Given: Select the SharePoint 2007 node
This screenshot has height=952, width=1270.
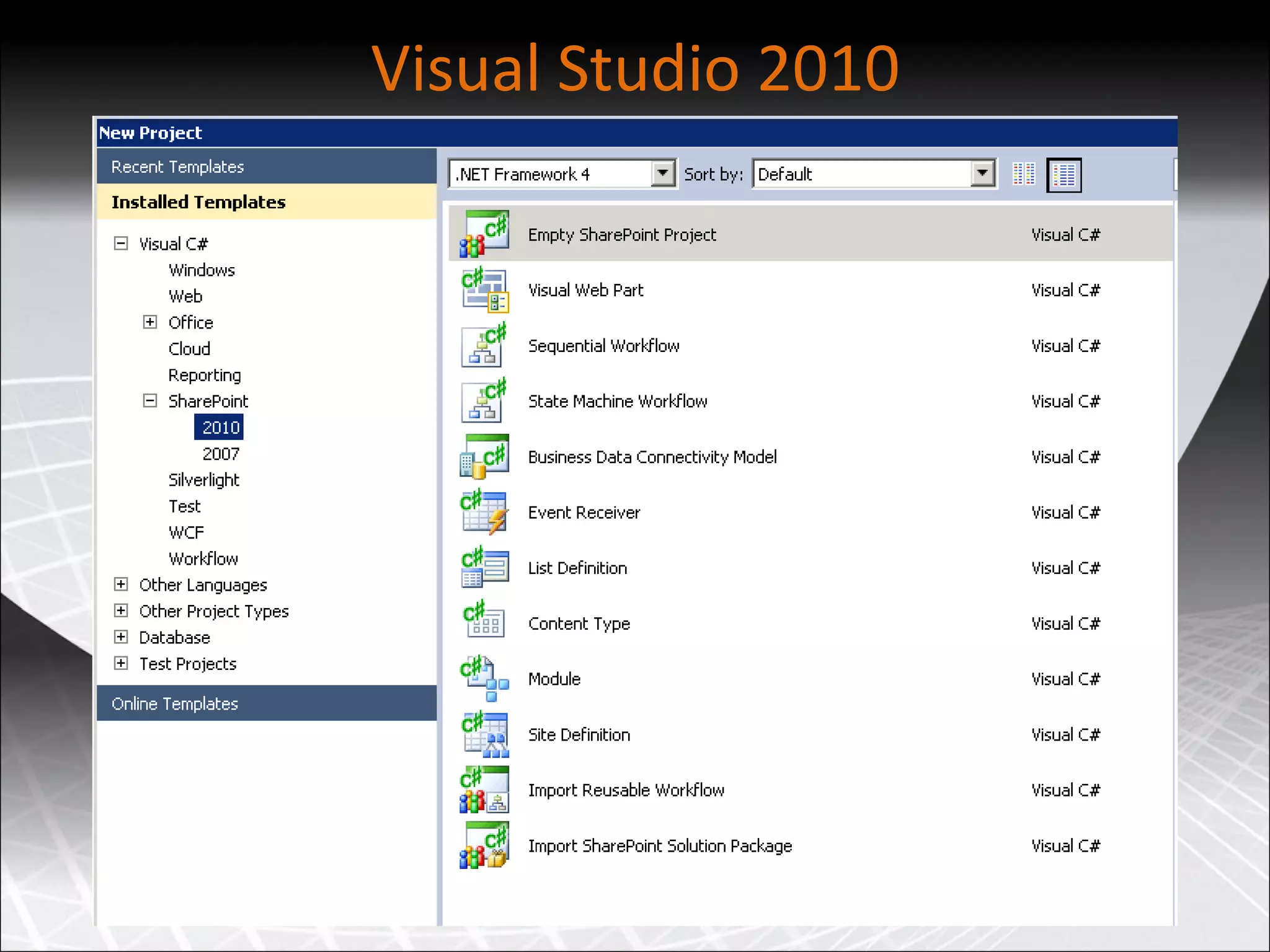Looking at the screenshot, I should [x=221, y=454].
